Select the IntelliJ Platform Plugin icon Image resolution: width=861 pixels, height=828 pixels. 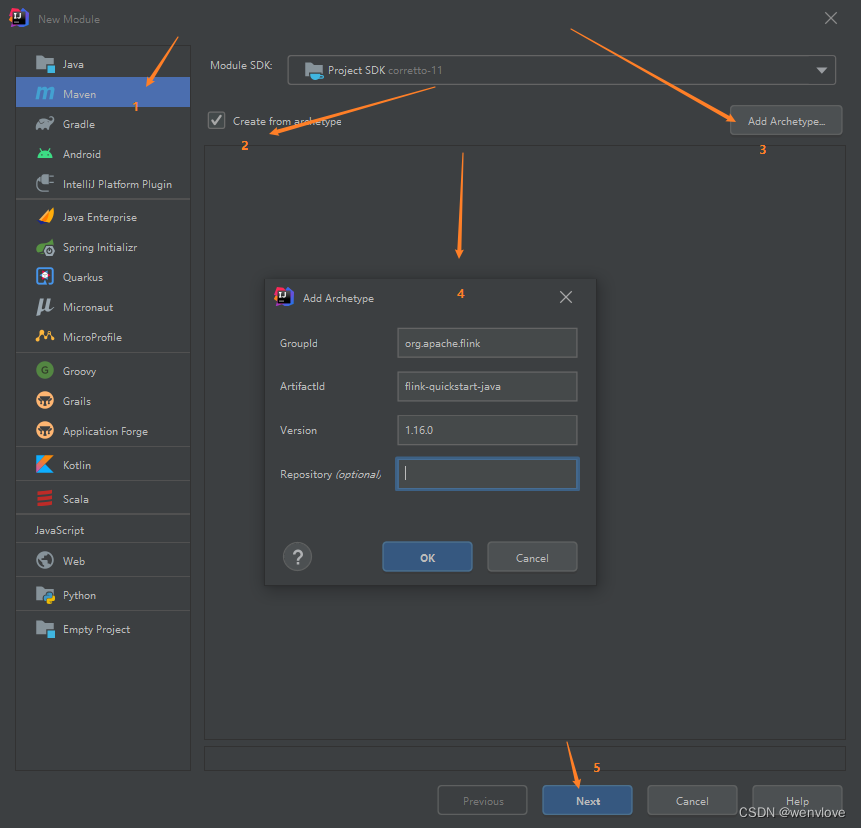click(x=45, y=183)
